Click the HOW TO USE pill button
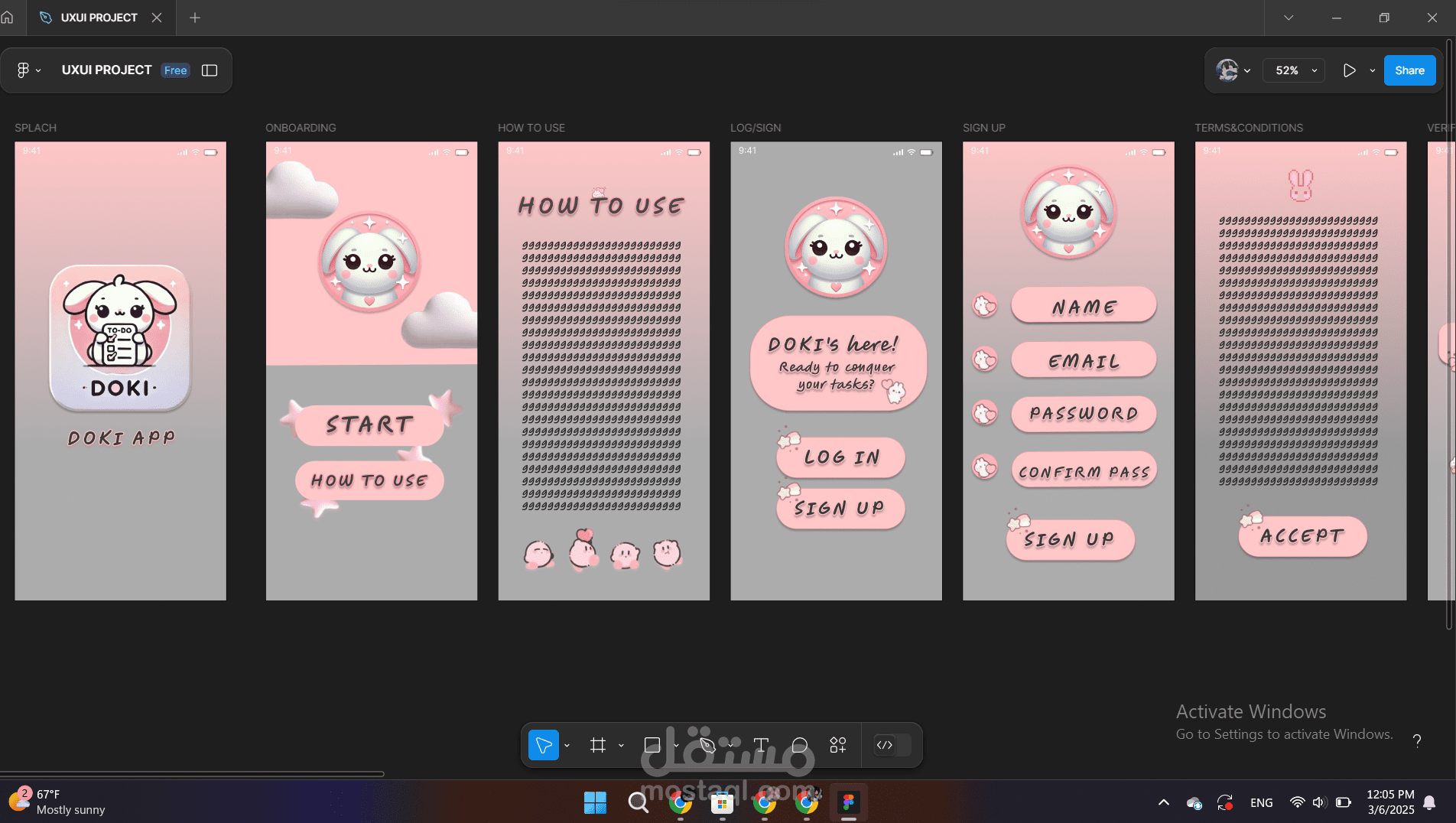 click(369, 480)
